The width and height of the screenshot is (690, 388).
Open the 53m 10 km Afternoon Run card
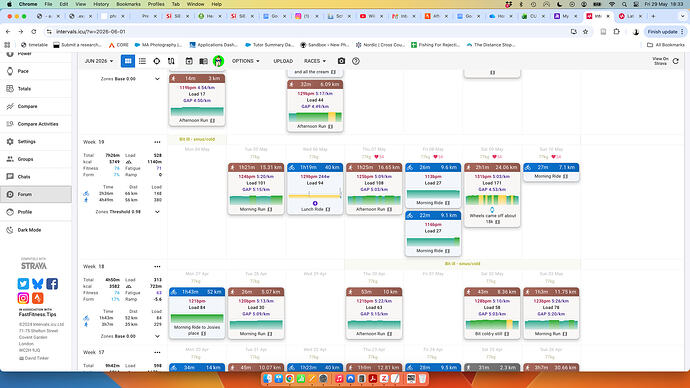pos(374,313)
